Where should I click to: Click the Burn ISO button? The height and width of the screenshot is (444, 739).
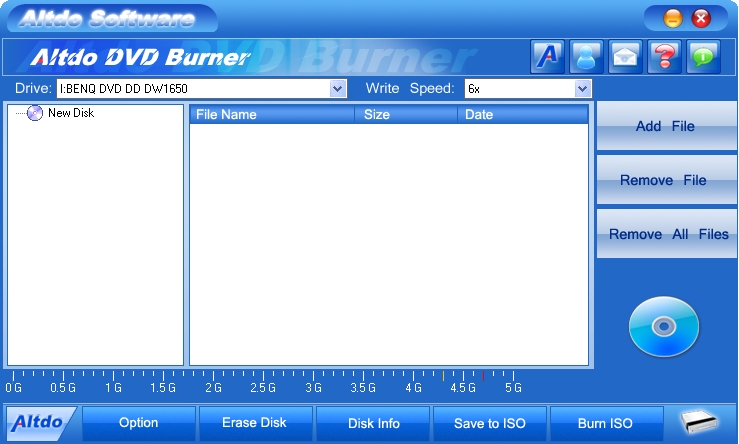(606, 423)
